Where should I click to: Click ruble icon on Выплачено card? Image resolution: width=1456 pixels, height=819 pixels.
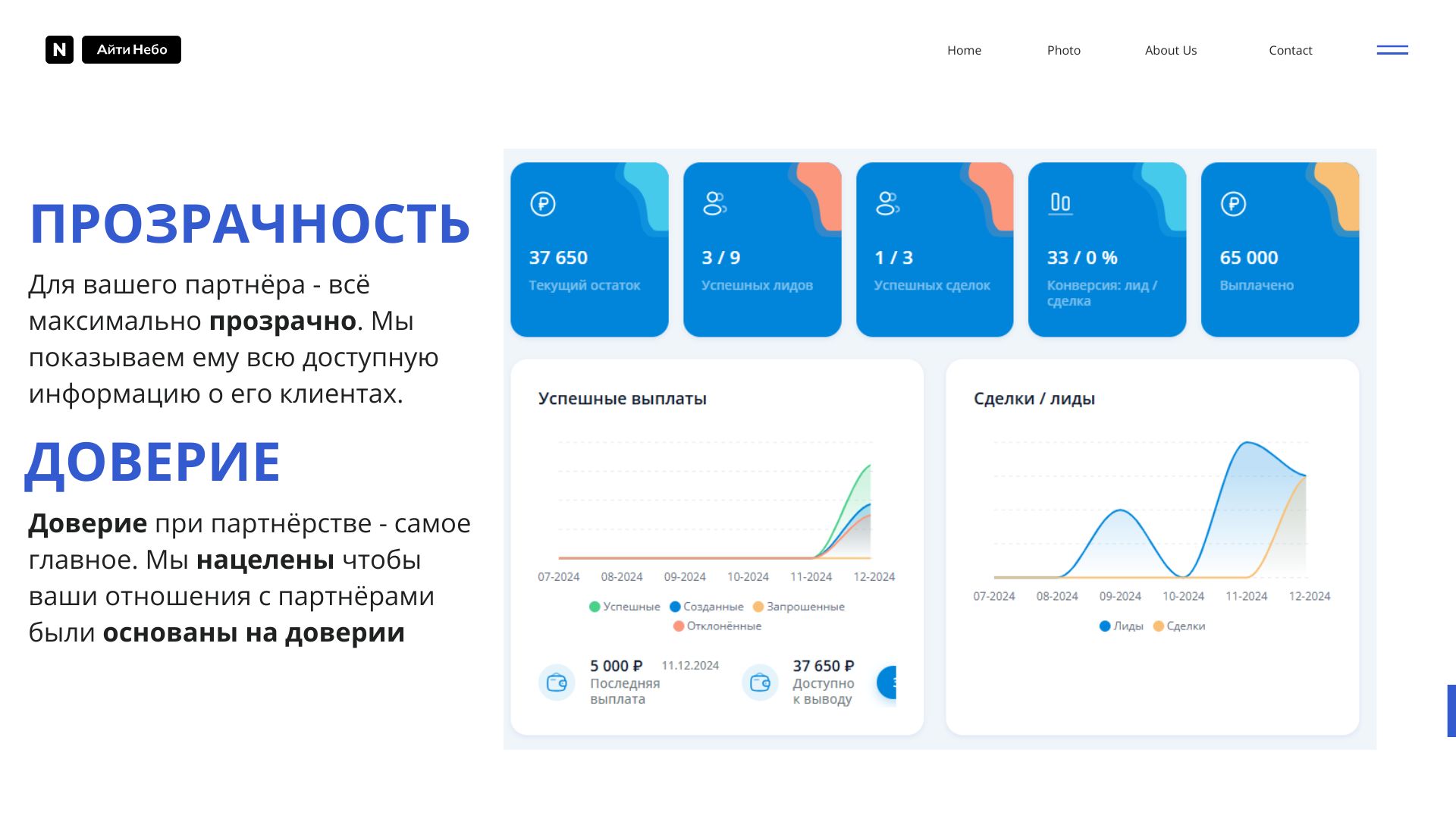coord(1233,204)
